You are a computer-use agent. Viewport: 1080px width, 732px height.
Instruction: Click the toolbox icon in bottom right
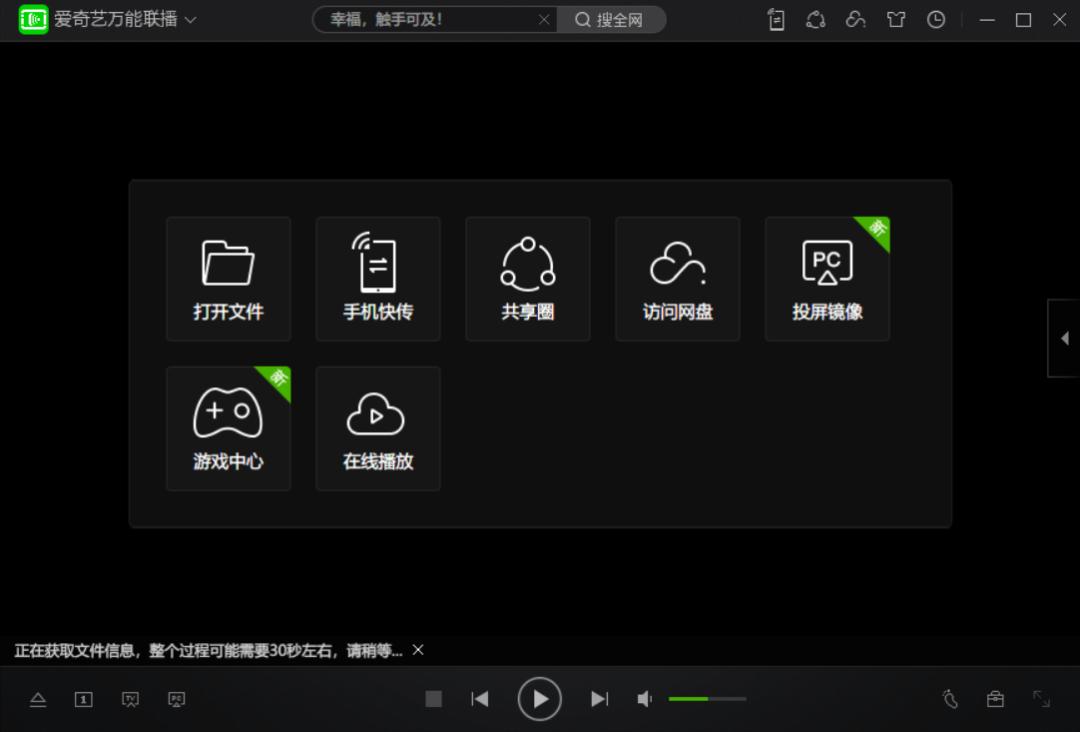(x=996, y=699)
